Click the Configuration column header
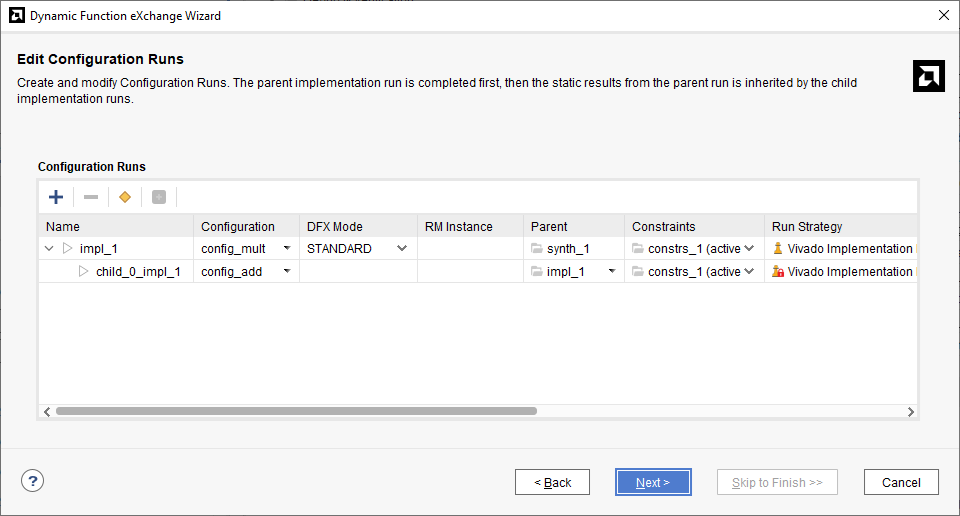The width and height of the screenshot is (960, 516). (238, 227)
